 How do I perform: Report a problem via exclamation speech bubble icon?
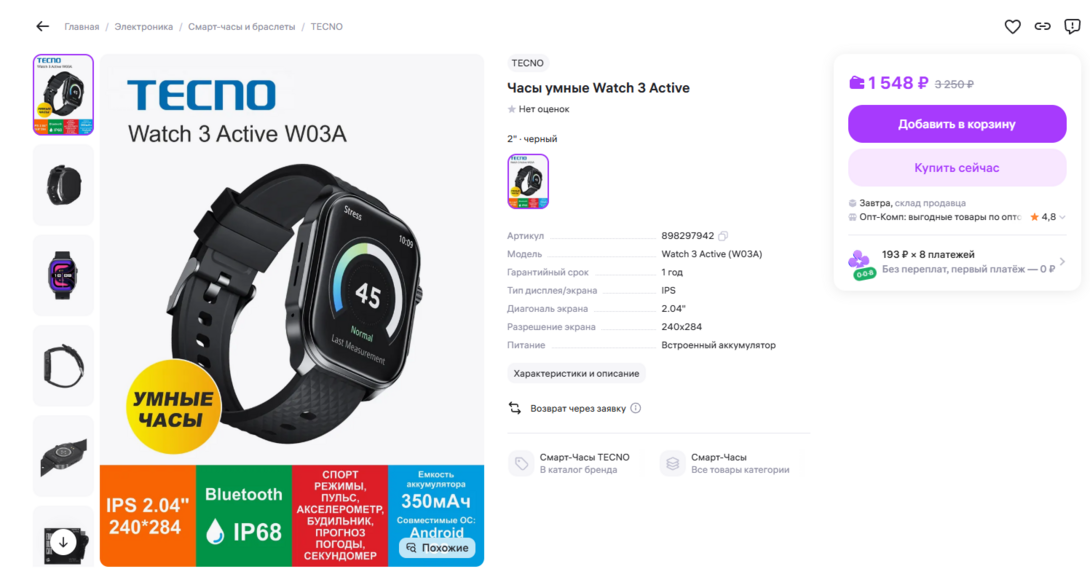[1072, 26]
